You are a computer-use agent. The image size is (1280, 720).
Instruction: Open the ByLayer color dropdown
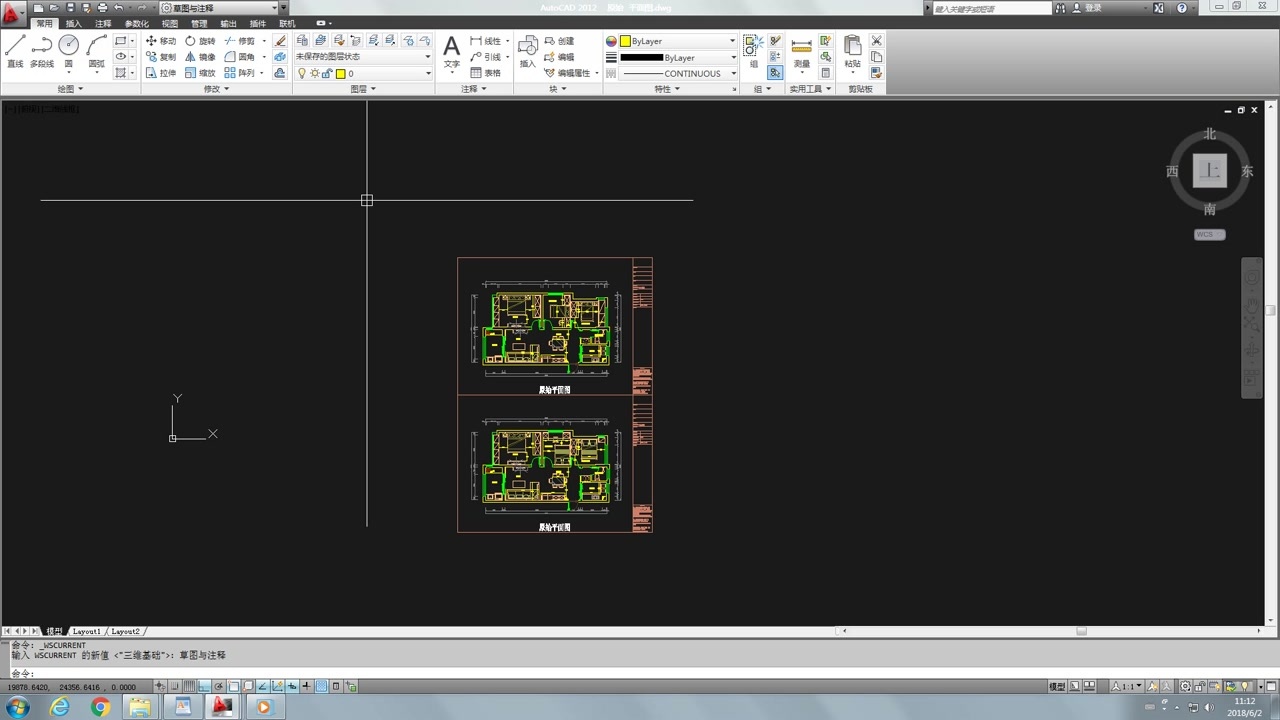tap(678, 41)
